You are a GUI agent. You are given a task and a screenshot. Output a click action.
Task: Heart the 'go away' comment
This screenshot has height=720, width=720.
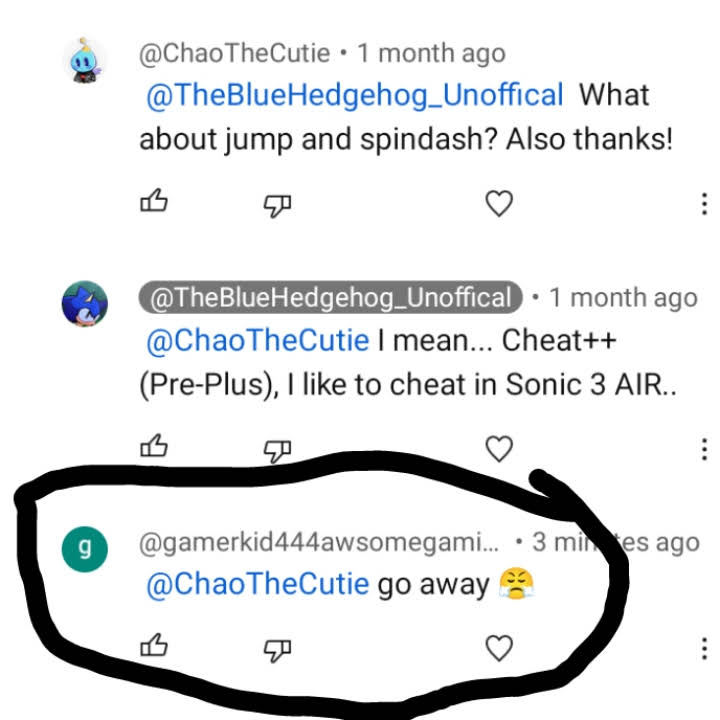coord(499,648)
